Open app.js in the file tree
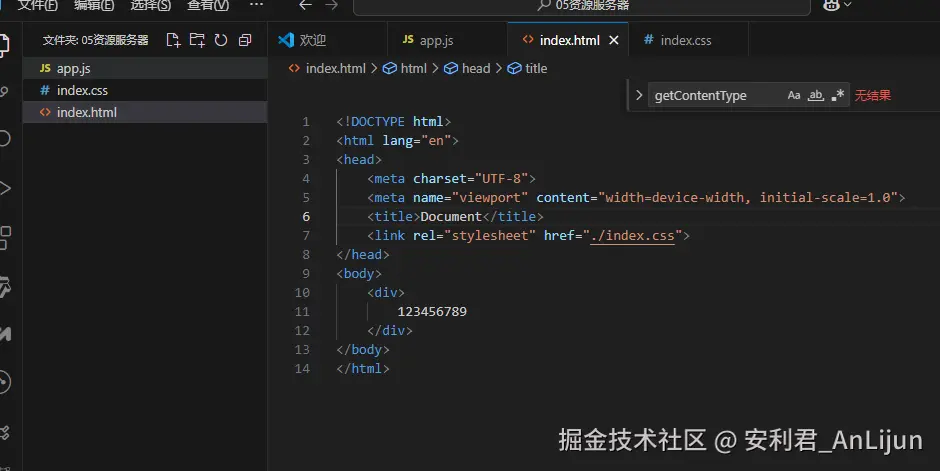Screen dimensions: 940x471 tap(145, 68)
